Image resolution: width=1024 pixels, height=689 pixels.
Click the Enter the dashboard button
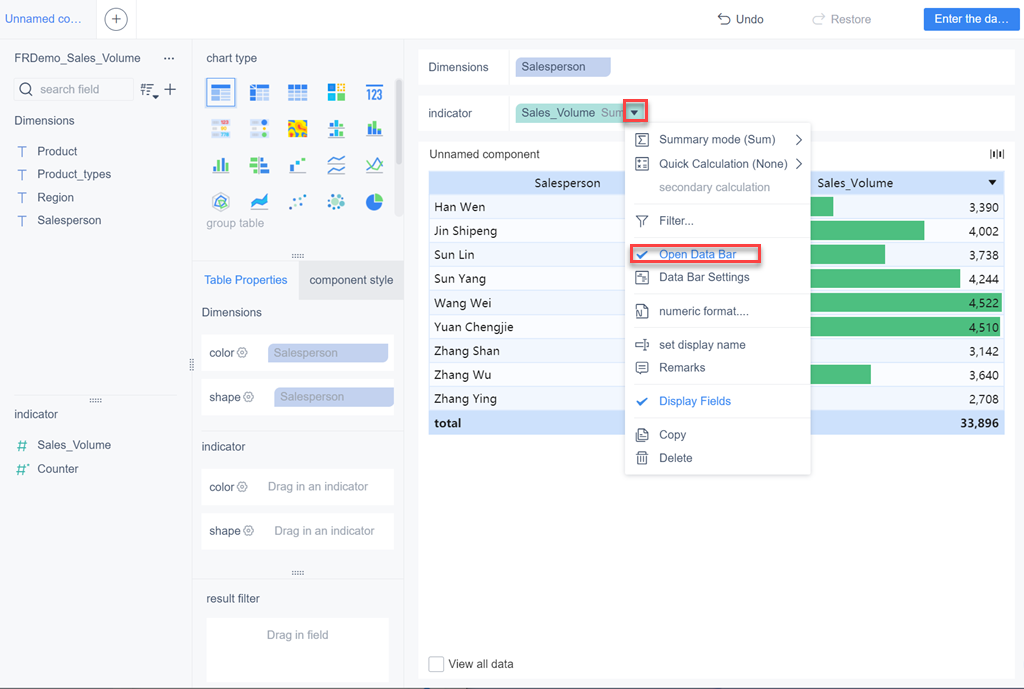tap(971, 19)
